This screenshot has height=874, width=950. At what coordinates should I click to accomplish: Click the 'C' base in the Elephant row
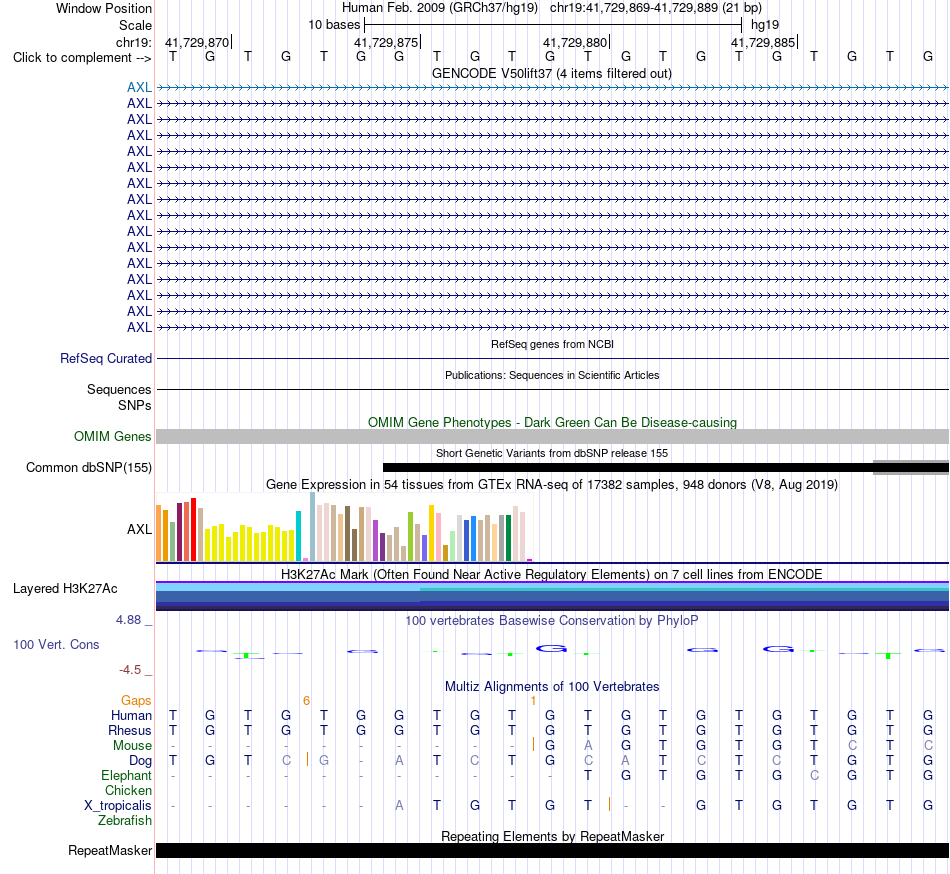814,775
